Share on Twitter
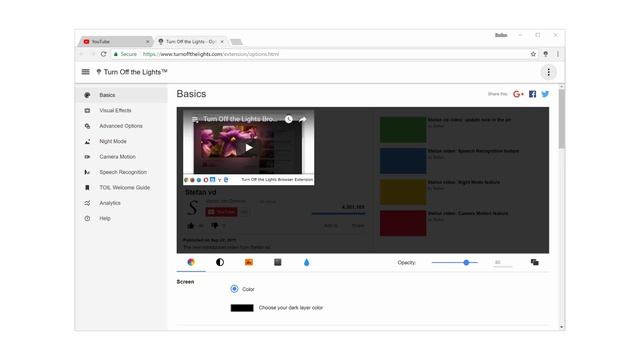The width and height of the screenshot is (640, 360). 545,94
